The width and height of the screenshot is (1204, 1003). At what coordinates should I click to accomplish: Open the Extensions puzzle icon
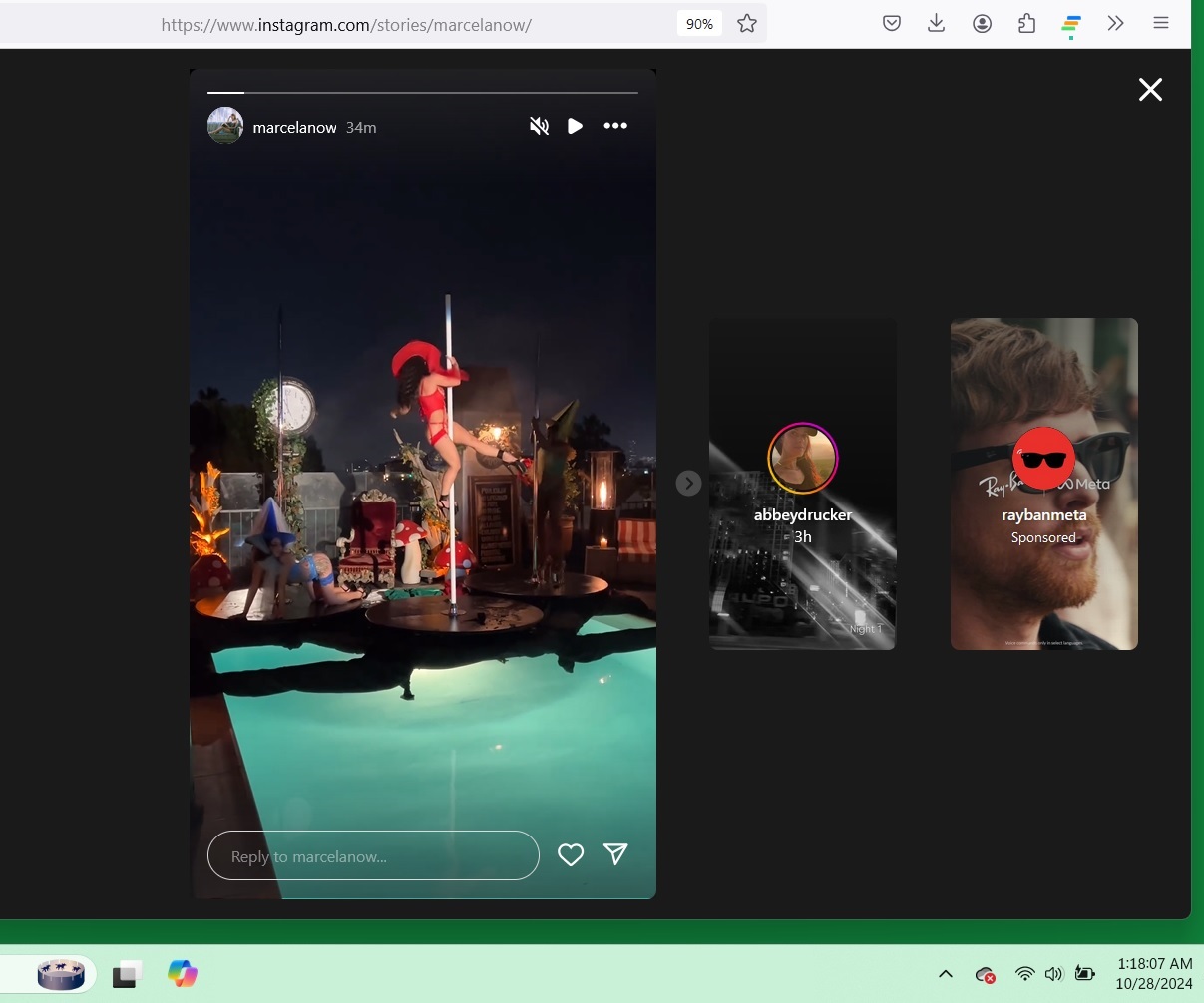tap(1026, 24)
